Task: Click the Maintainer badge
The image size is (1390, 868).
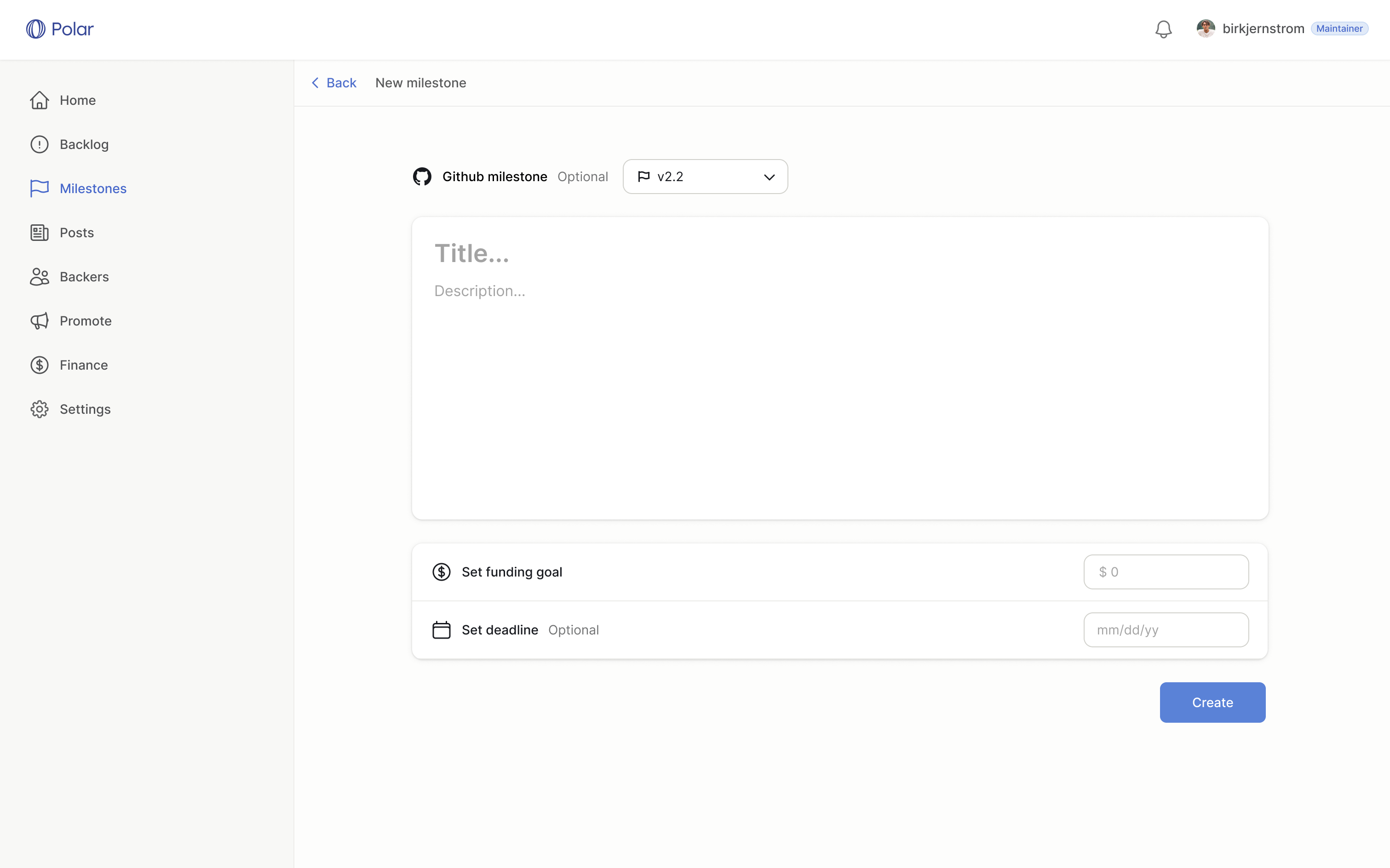Action: (1339, 29)
